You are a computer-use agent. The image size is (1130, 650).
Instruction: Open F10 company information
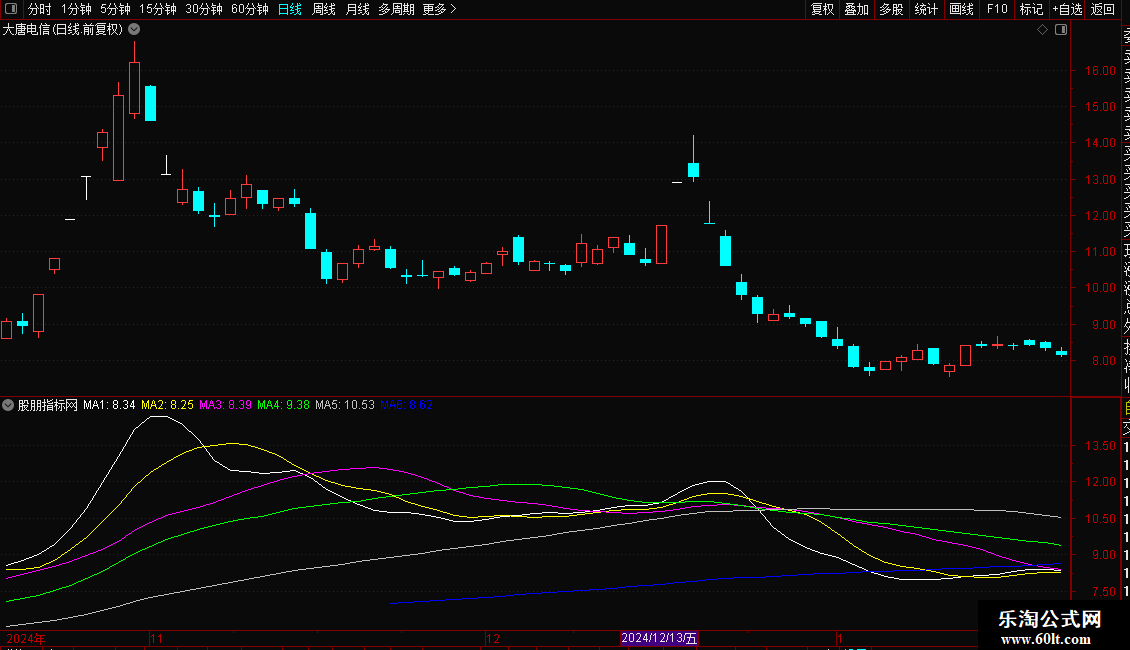997,9
